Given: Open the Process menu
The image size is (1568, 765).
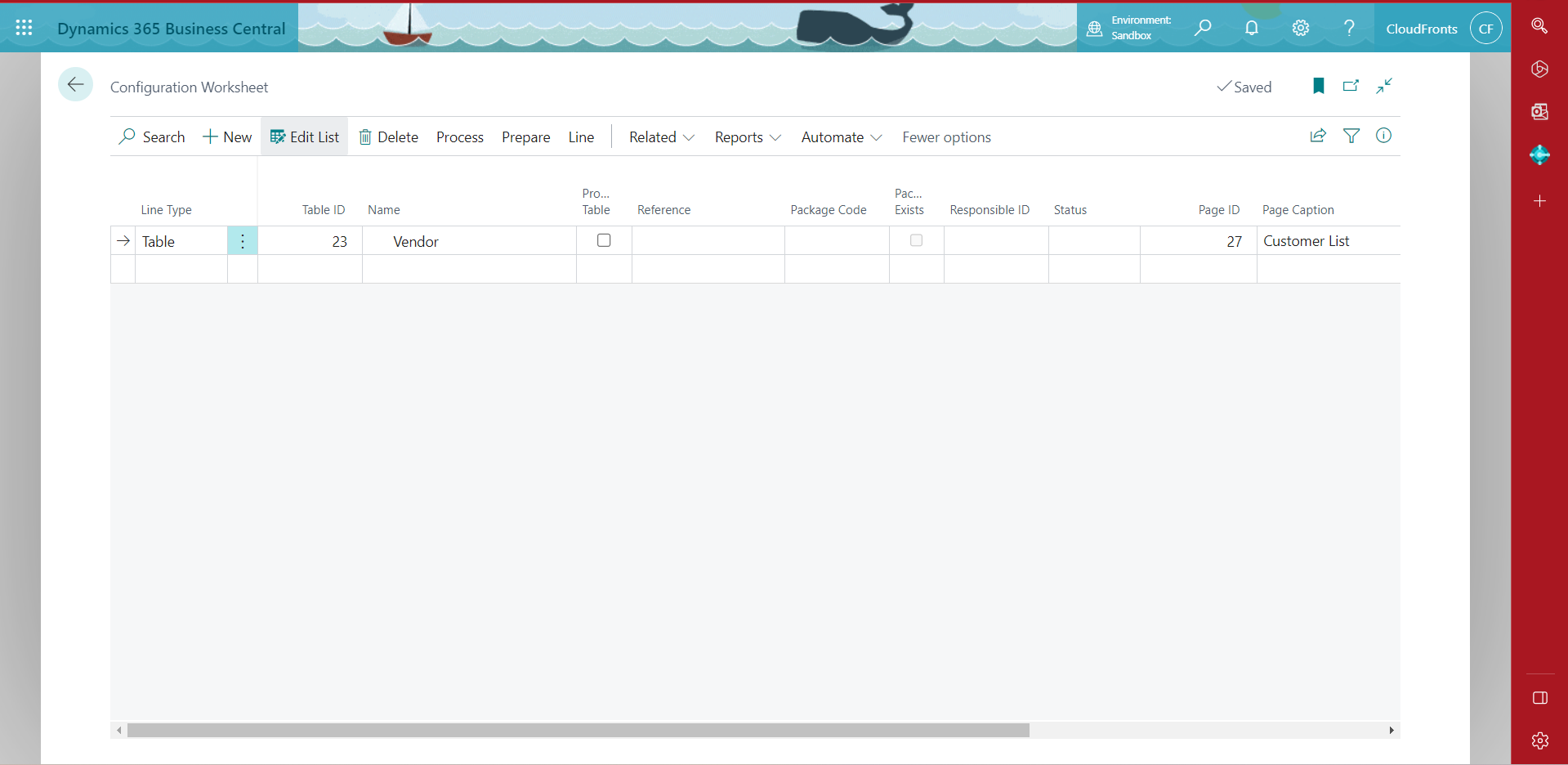Looking at the screenshot, I should coord(459,137).
